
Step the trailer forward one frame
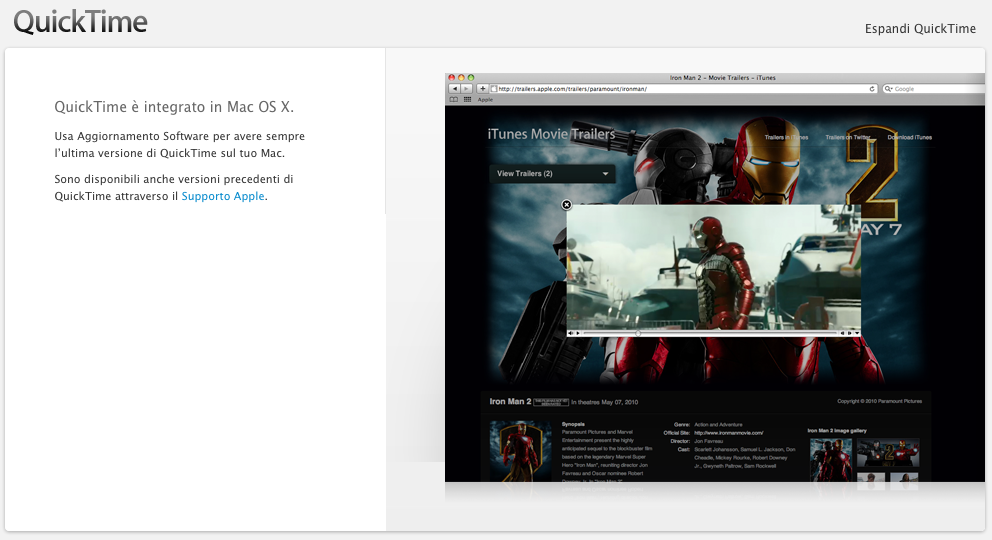(x=850, y=333)
